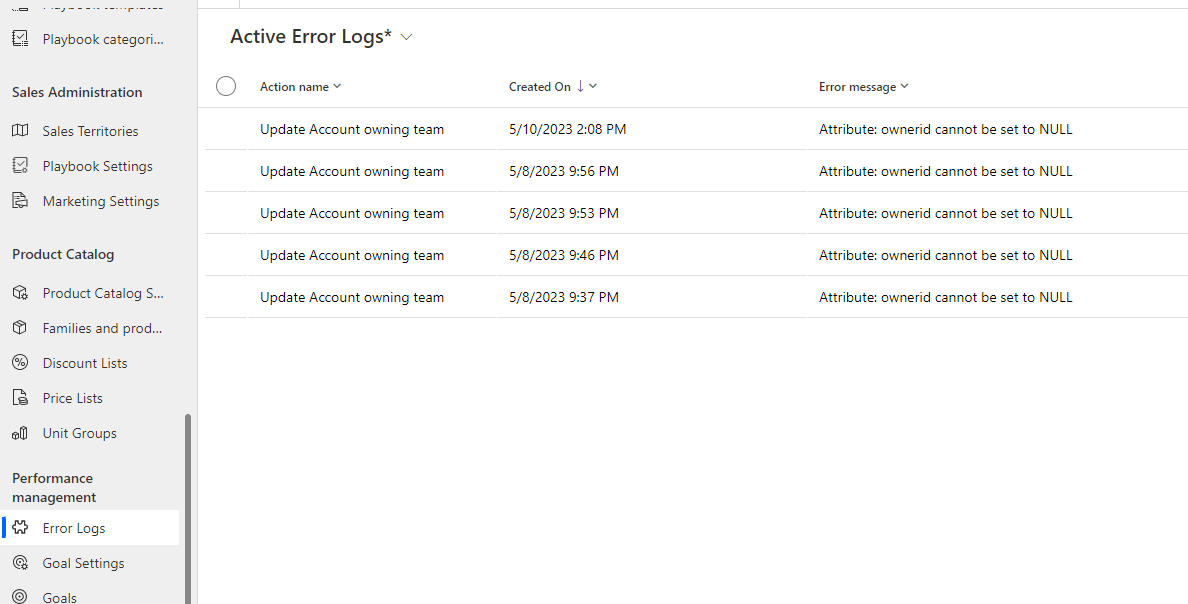Toggle the select-all circle in the header row
The height and width of the screenshot is (604, 1188).
coord(226,87)
